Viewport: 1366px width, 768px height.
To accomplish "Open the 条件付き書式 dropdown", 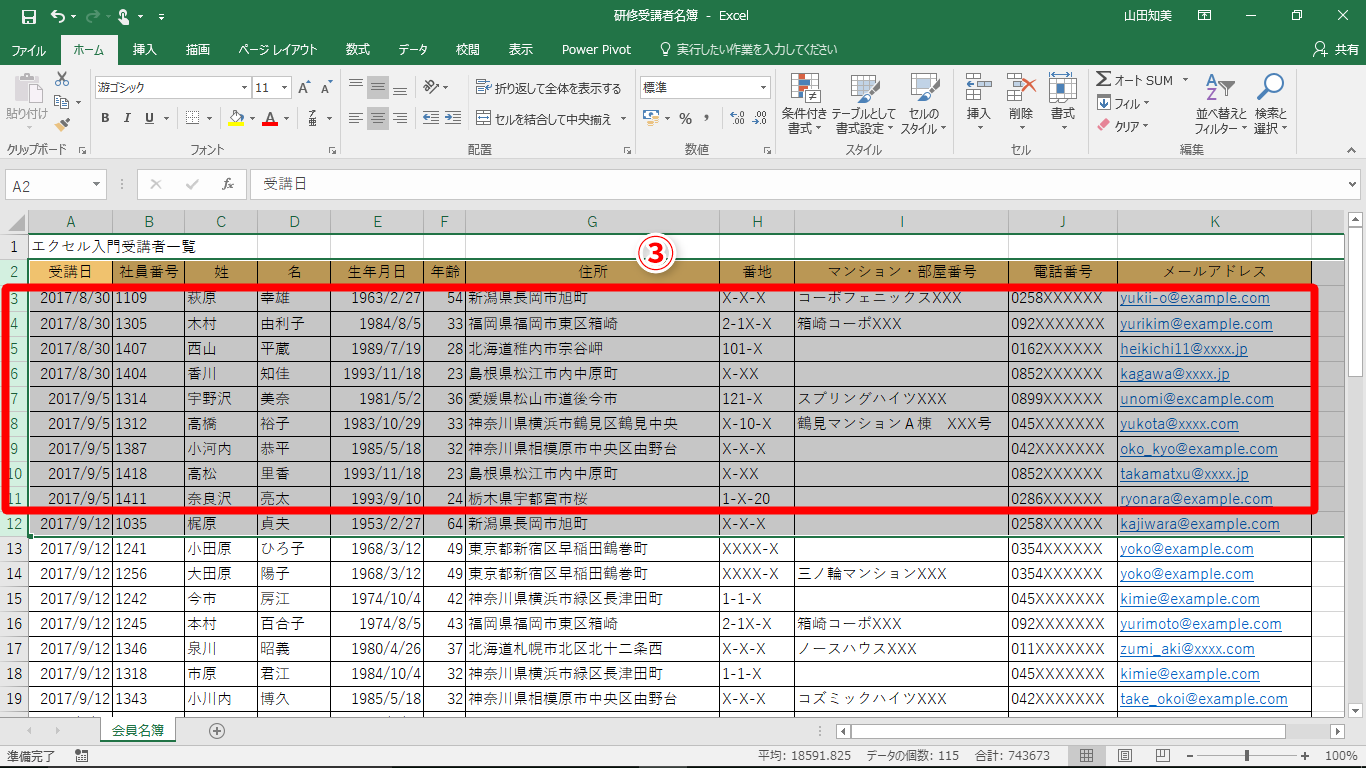I will point(804,105).
